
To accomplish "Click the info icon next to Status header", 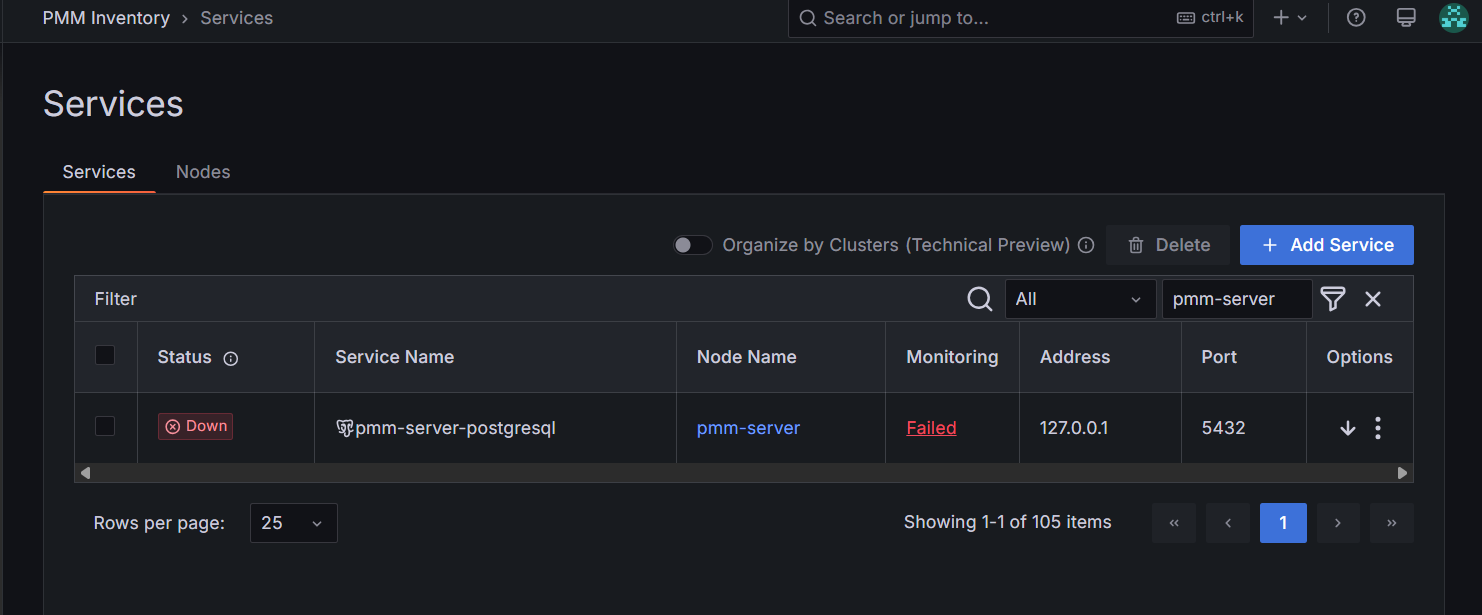I will coord(231,358).
